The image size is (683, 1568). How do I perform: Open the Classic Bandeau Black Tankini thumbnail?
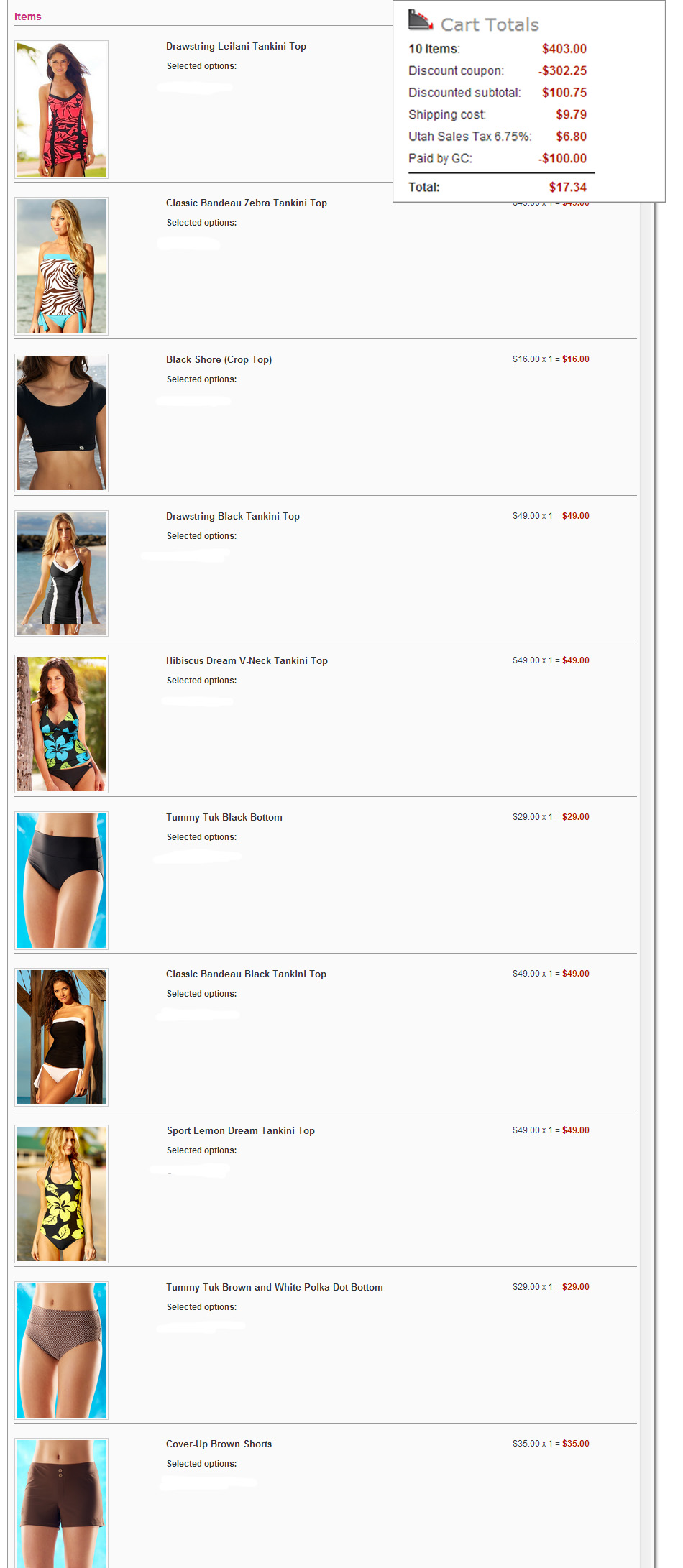[x=61, y=1037]
